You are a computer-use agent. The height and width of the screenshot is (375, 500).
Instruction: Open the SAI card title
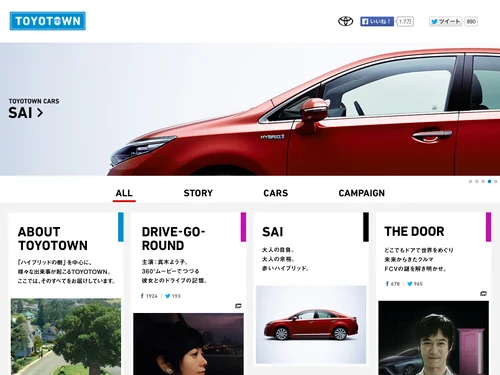273,232
